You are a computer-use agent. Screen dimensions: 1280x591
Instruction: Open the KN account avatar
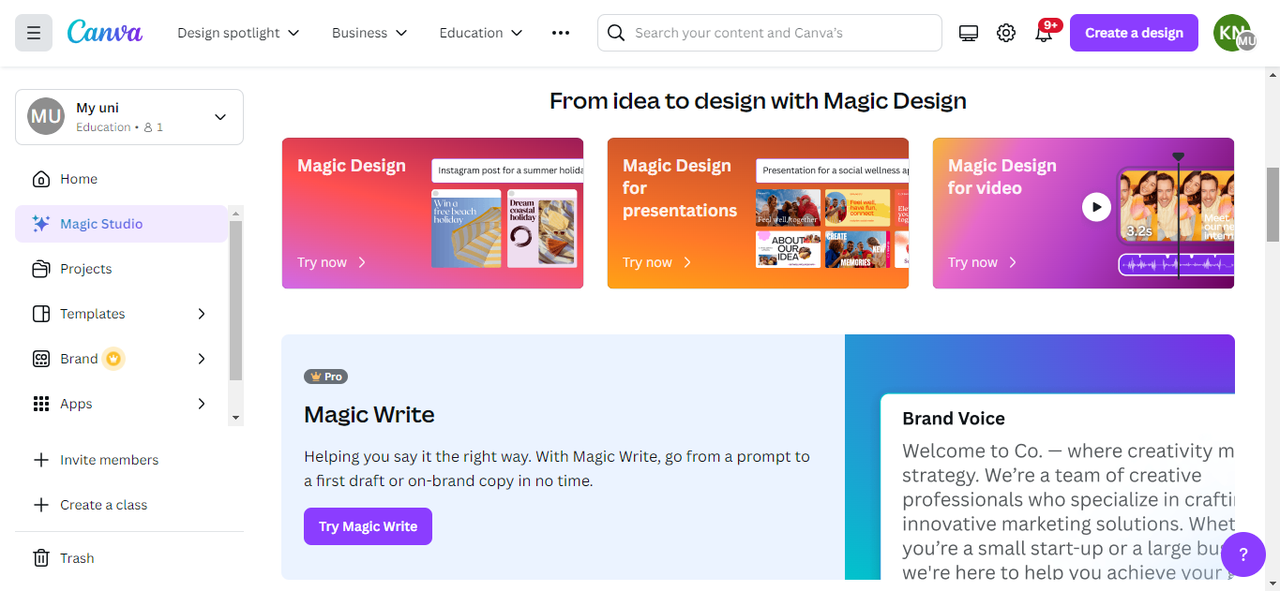pyautogui.click(x=1233, y=33)
